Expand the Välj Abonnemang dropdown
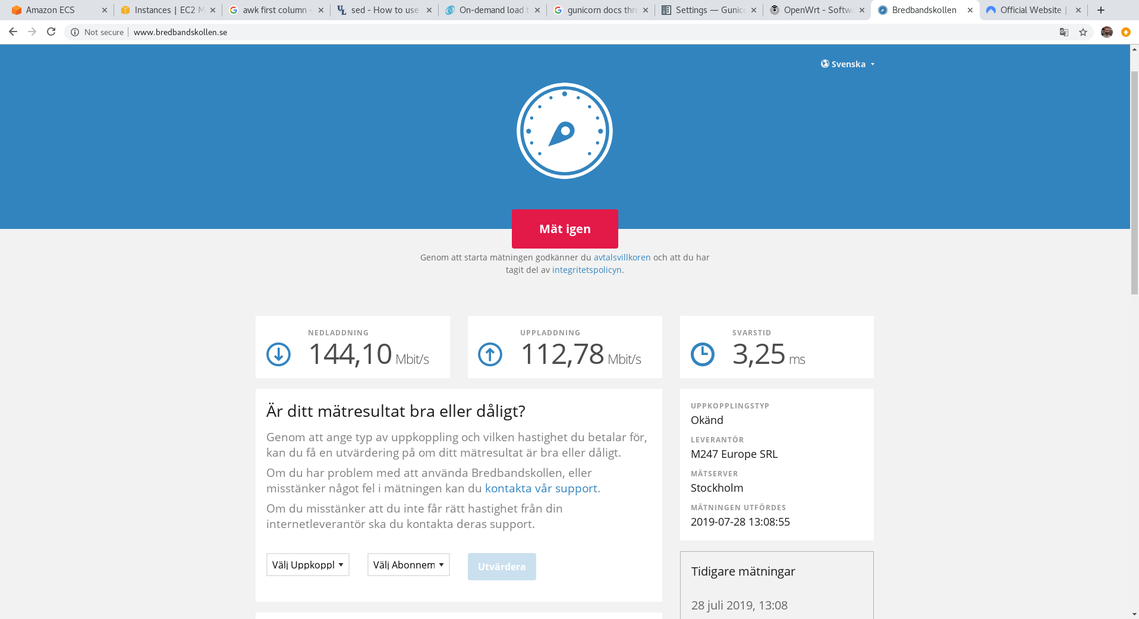The image size is (1139, 619). [408, 565]
